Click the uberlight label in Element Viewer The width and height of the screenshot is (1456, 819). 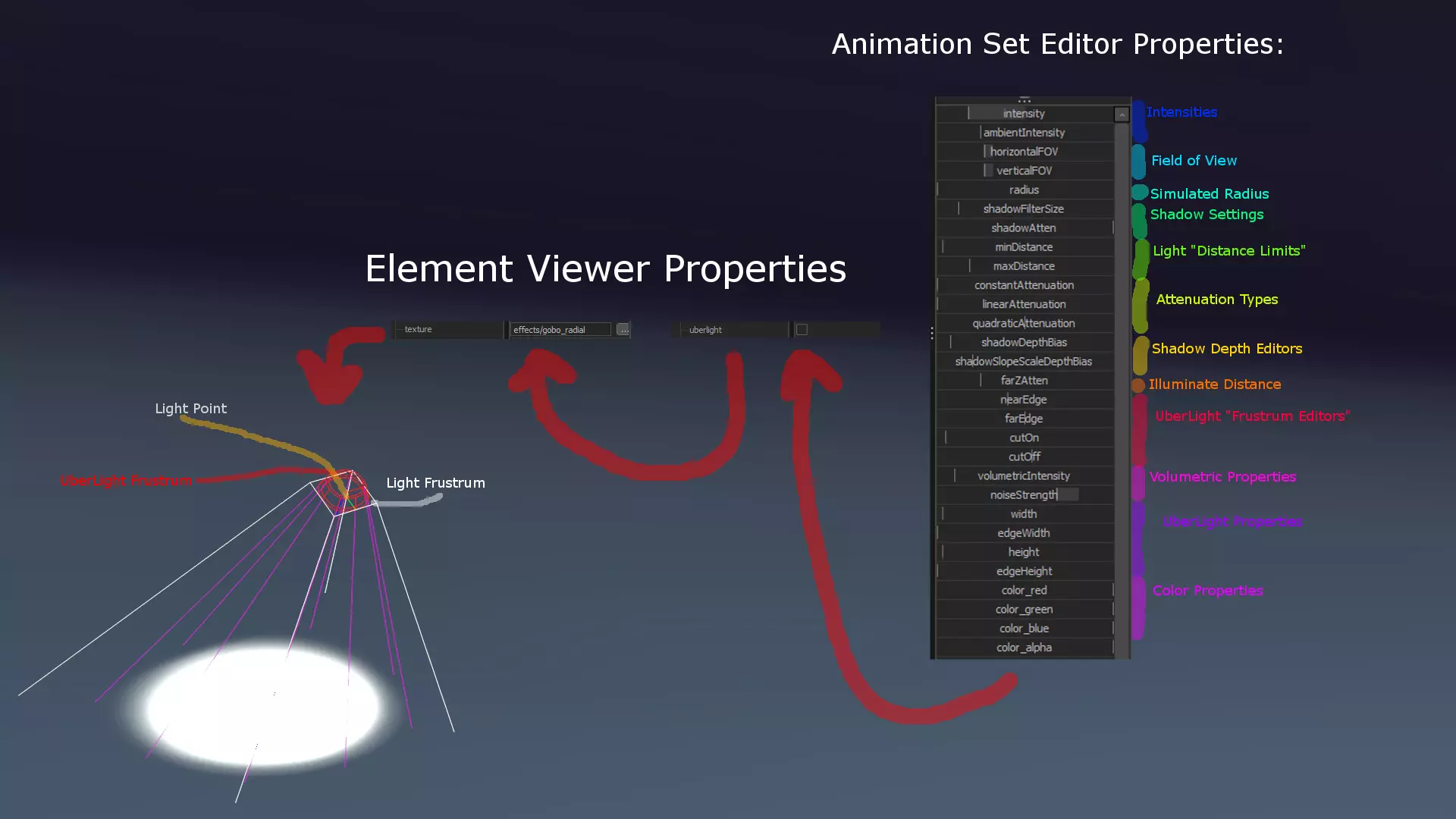pos(705,330)
